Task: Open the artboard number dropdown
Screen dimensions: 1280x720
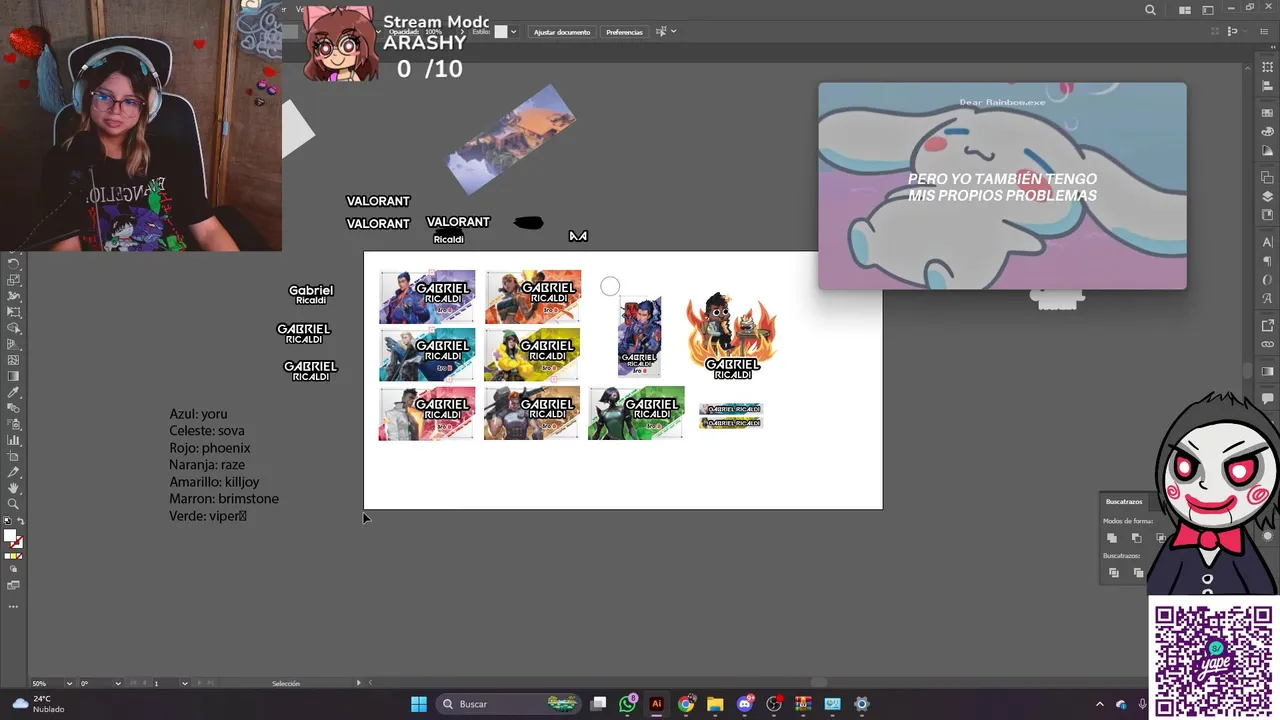Action: (184, 683)
